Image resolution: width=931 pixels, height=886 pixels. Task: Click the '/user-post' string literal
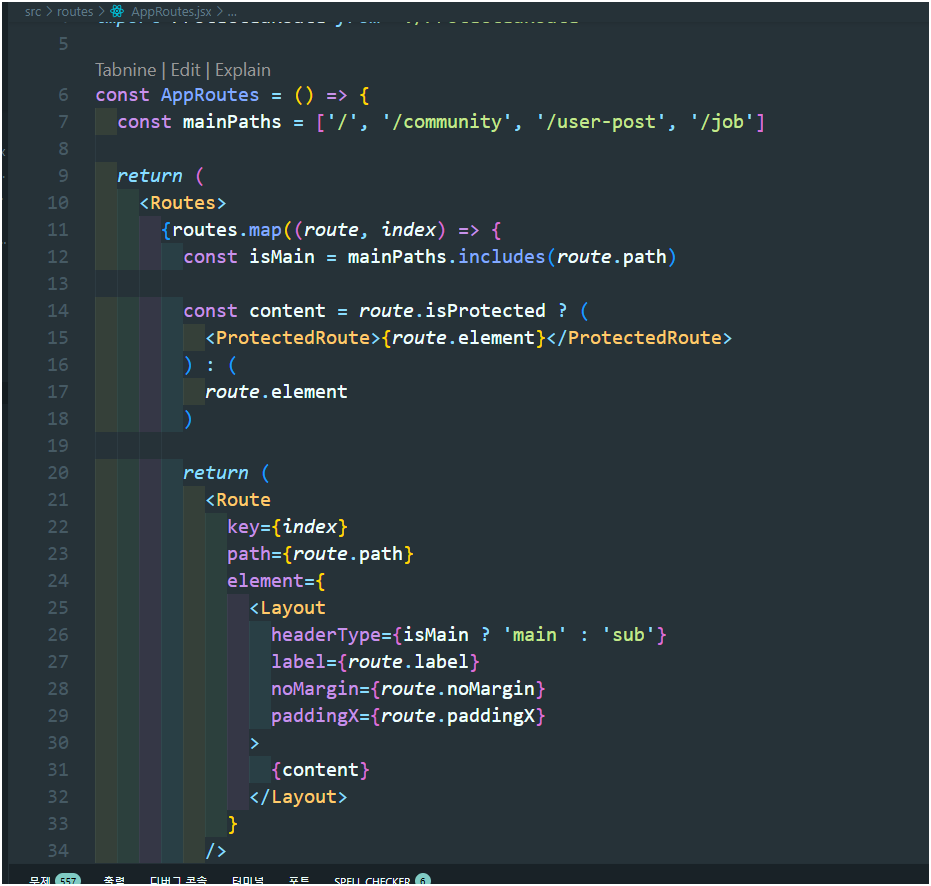click(x=601, y=122)
